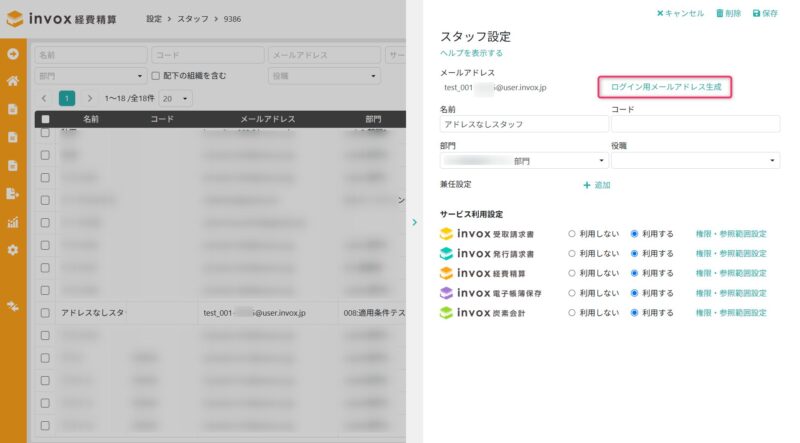Viewport: 800px width, 443px height.
Task: Click the + 追加 link for 兼任設定
Action: (597, 185)
